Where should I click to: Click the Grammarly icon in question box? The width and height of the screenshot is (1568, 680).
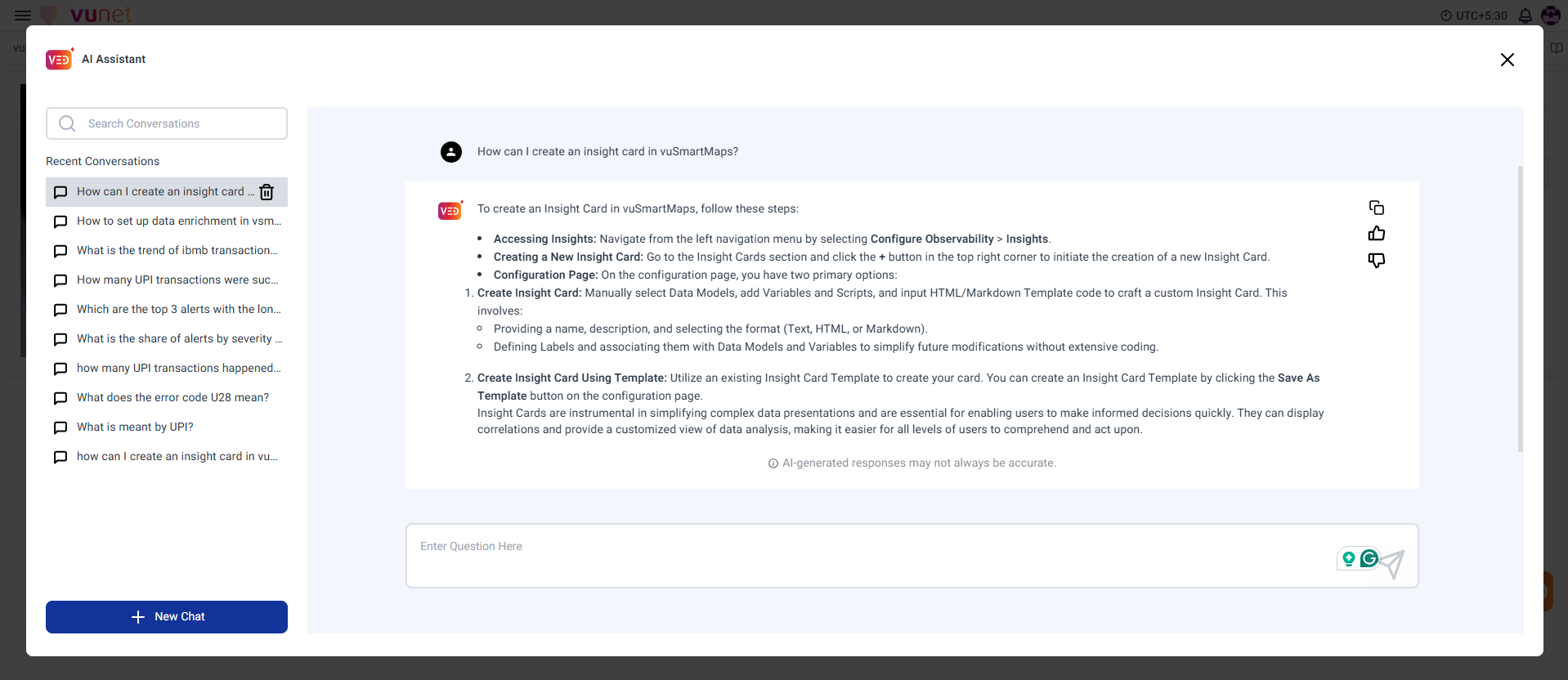(1369, 558)
